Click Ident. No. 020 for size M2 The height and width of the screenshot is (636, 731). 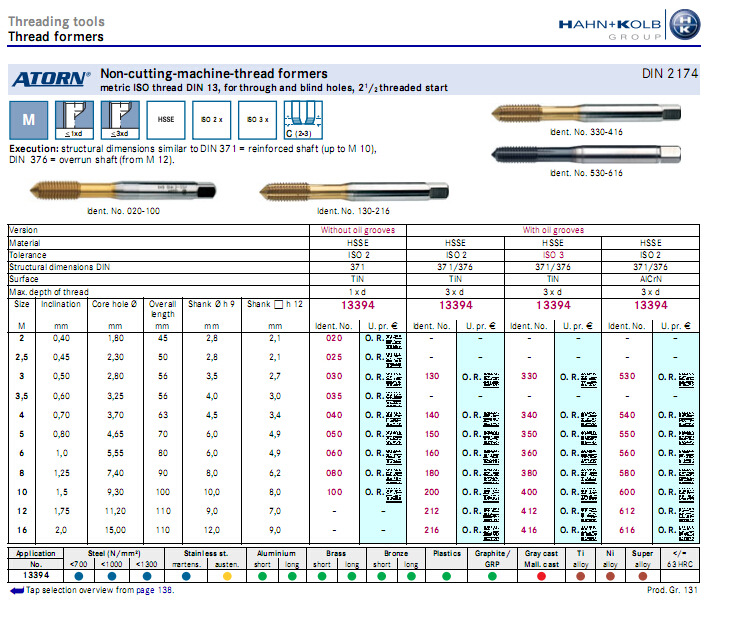(x=334, y=338)
